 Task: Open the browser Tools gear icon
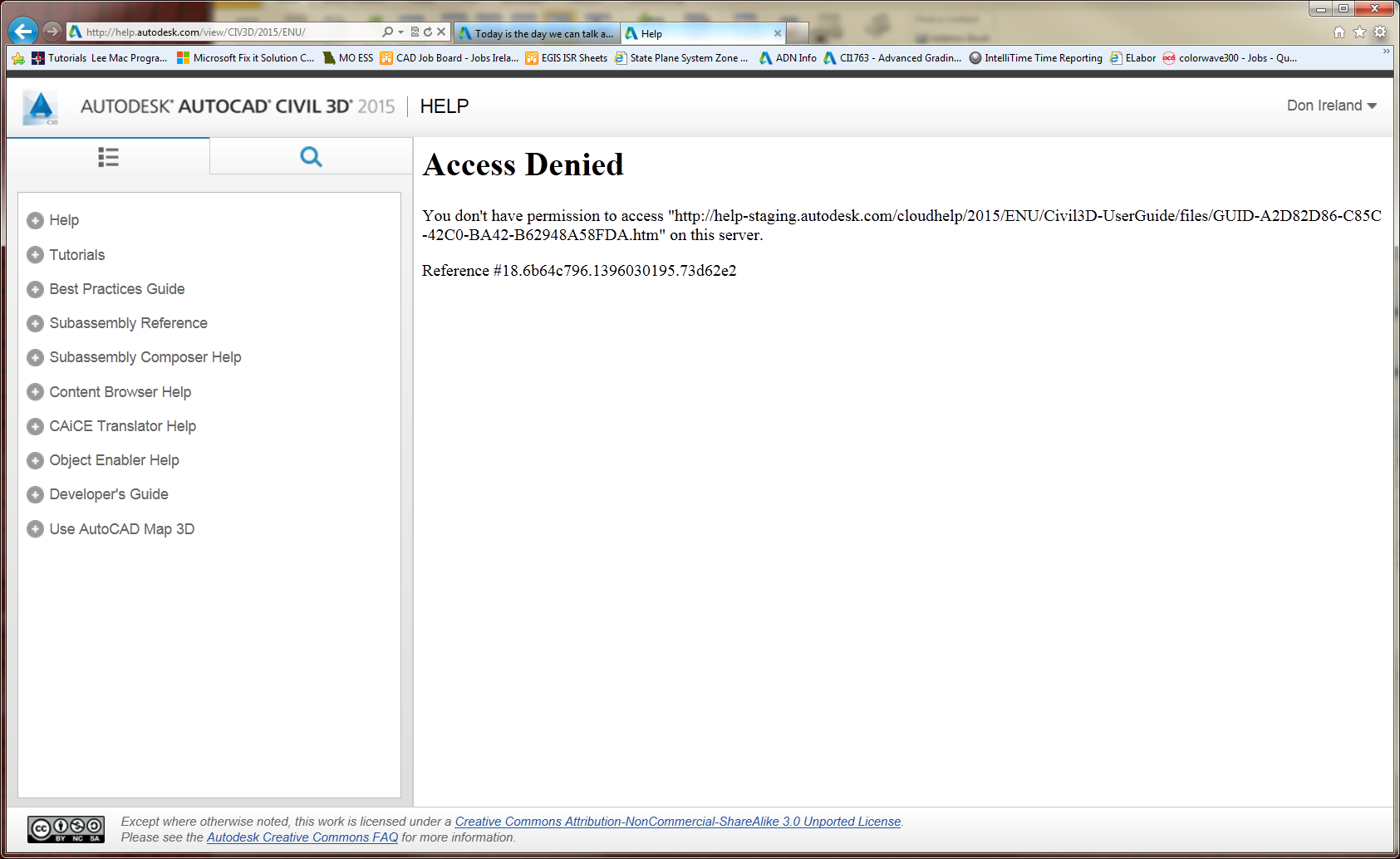coord(1380,32)
